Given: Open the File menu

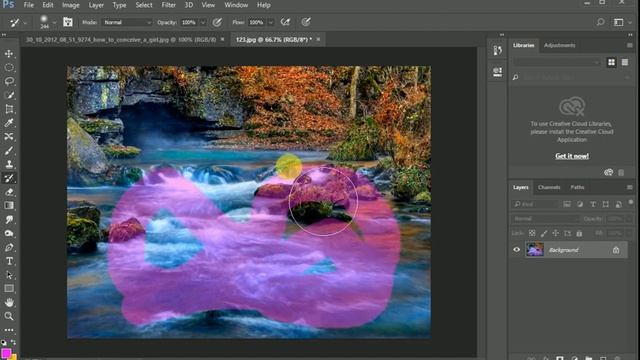Looking at the screenshot, I should (x=29, y=5).
